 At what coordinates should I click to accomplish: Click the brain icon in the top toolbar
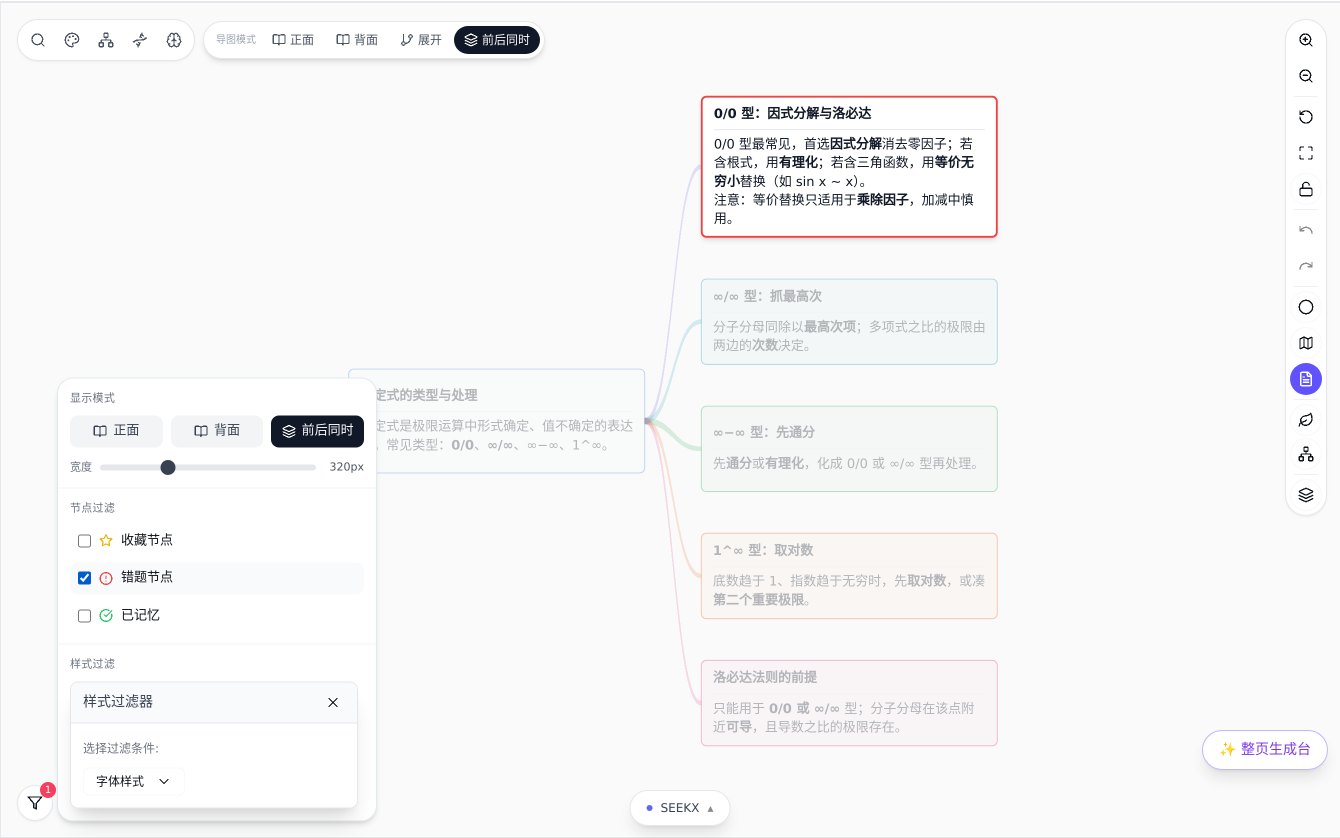174,40
